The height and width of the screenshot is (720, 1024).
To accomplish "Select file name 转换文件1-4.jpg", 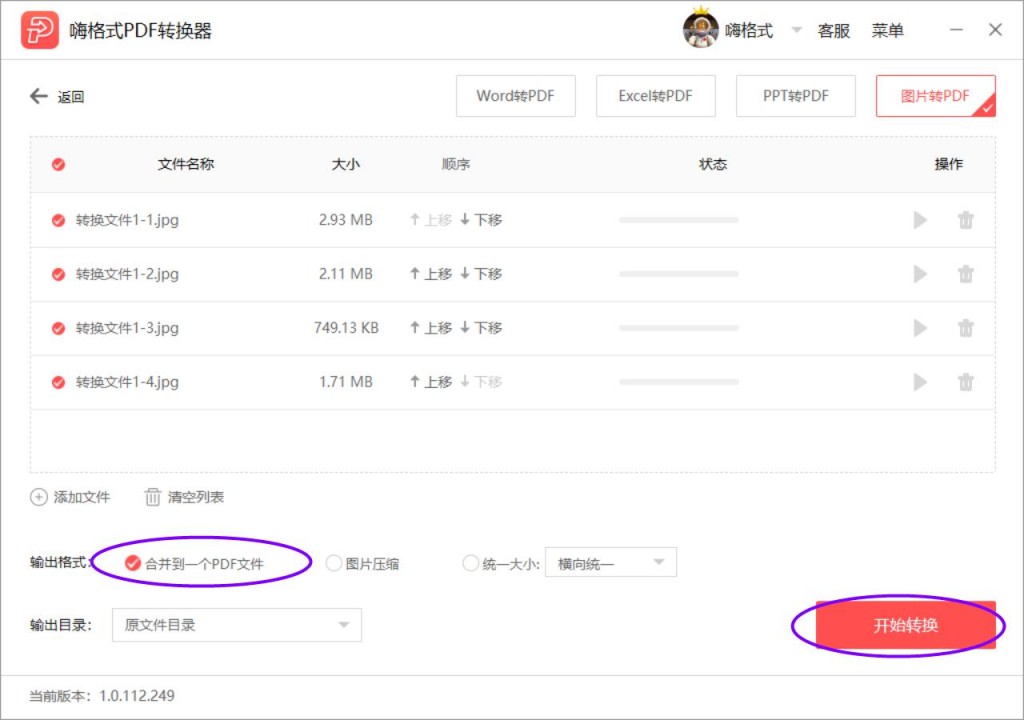I will click(x=127, y=382).
